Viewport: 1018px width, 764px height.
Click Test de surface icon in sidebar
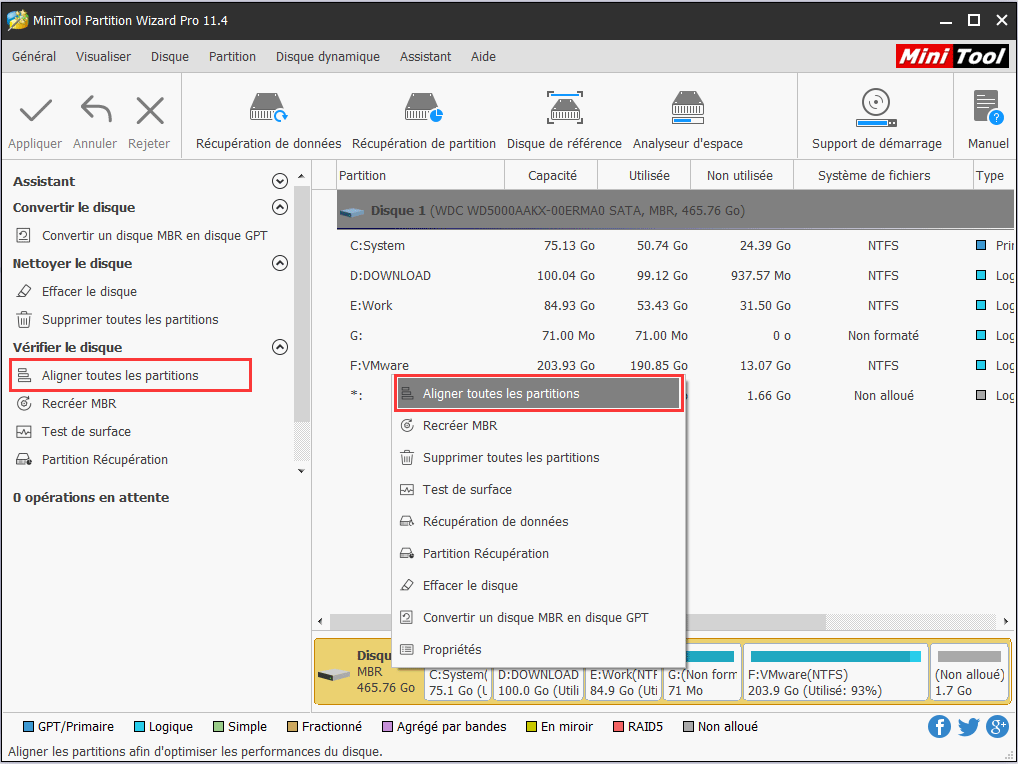[x=23, y=432]
